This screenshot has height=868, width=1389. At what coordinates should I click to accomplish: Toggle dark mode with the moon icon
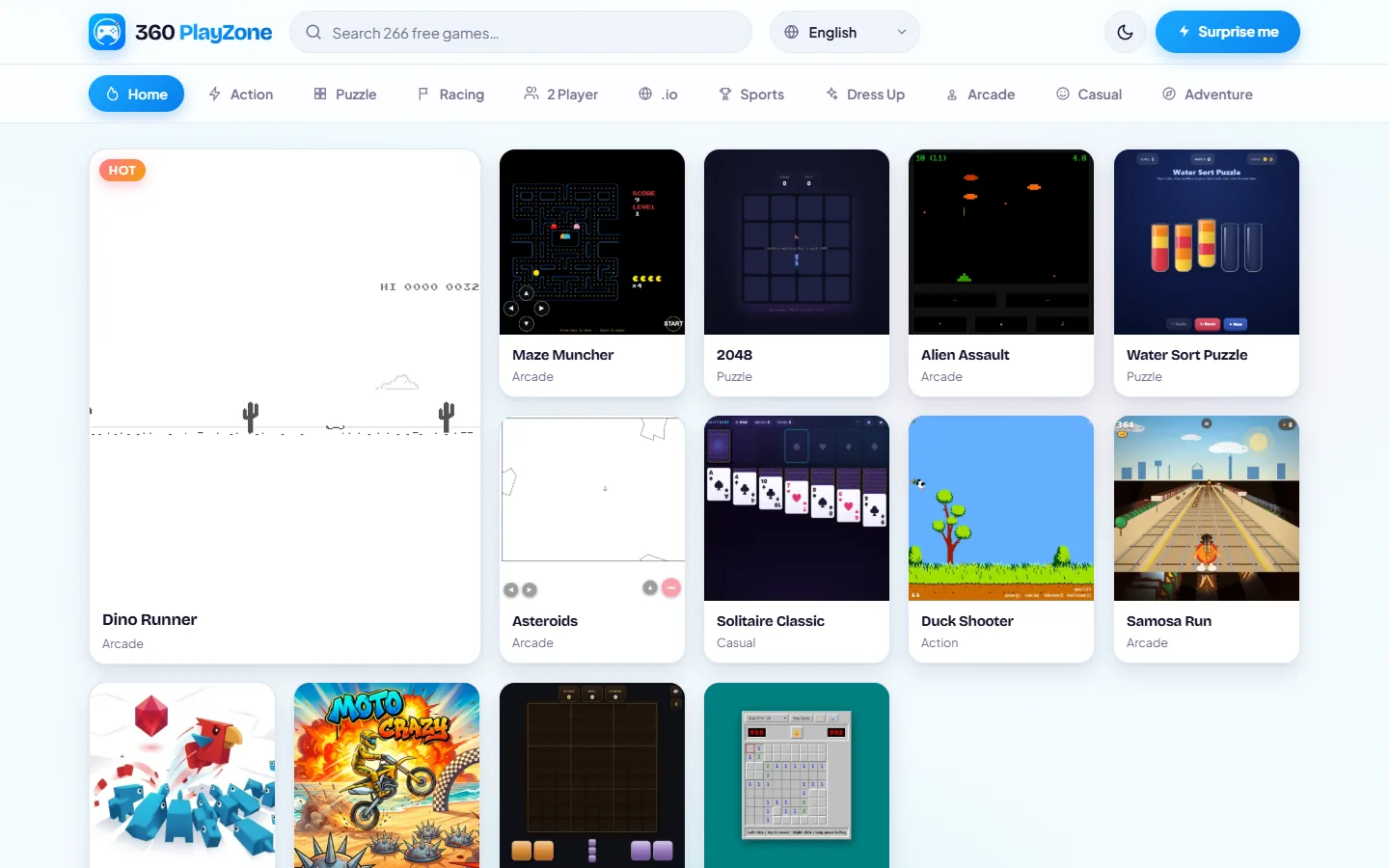point(1125,32)
